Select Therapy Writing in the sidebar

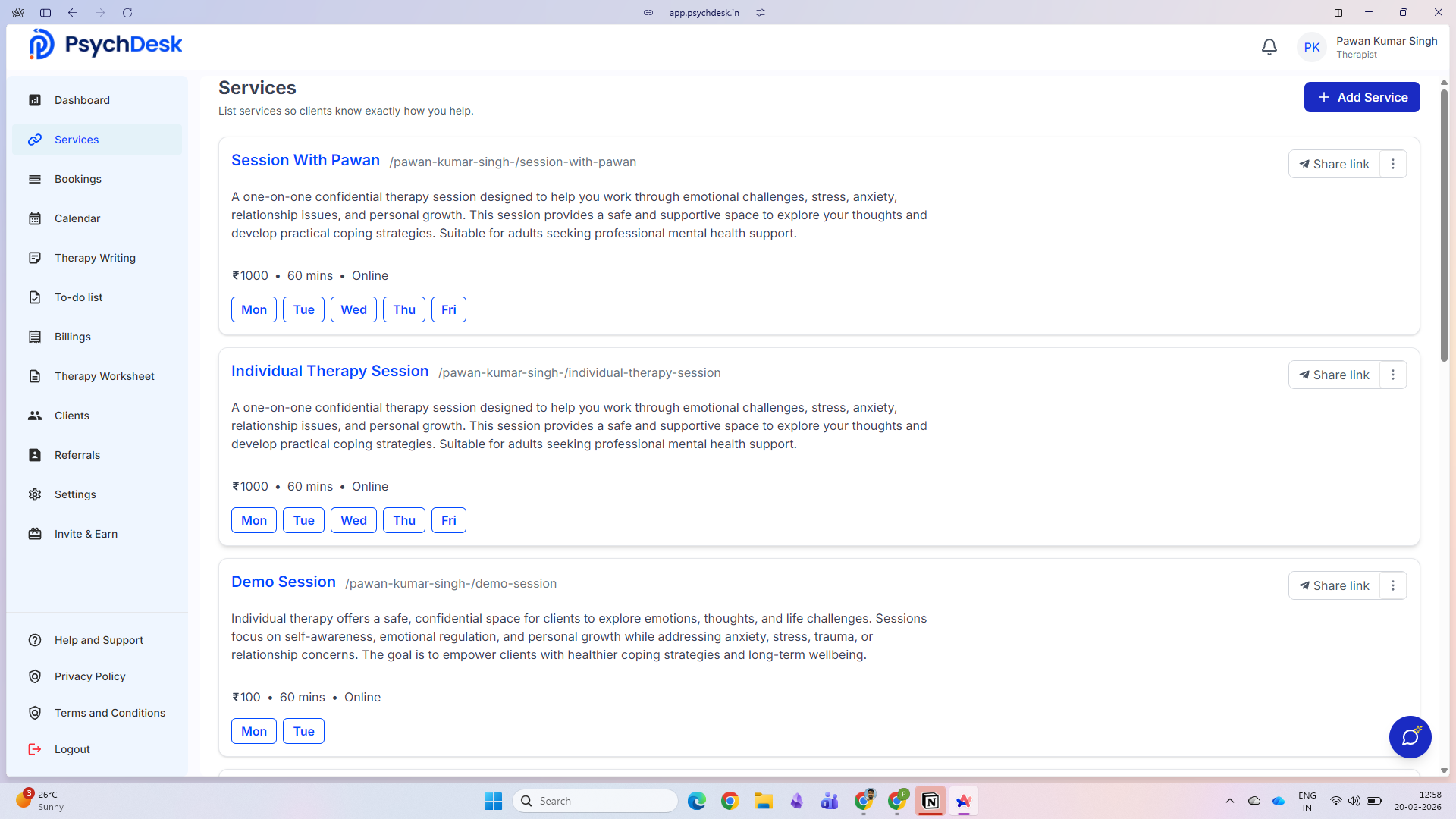click(93, 258)
